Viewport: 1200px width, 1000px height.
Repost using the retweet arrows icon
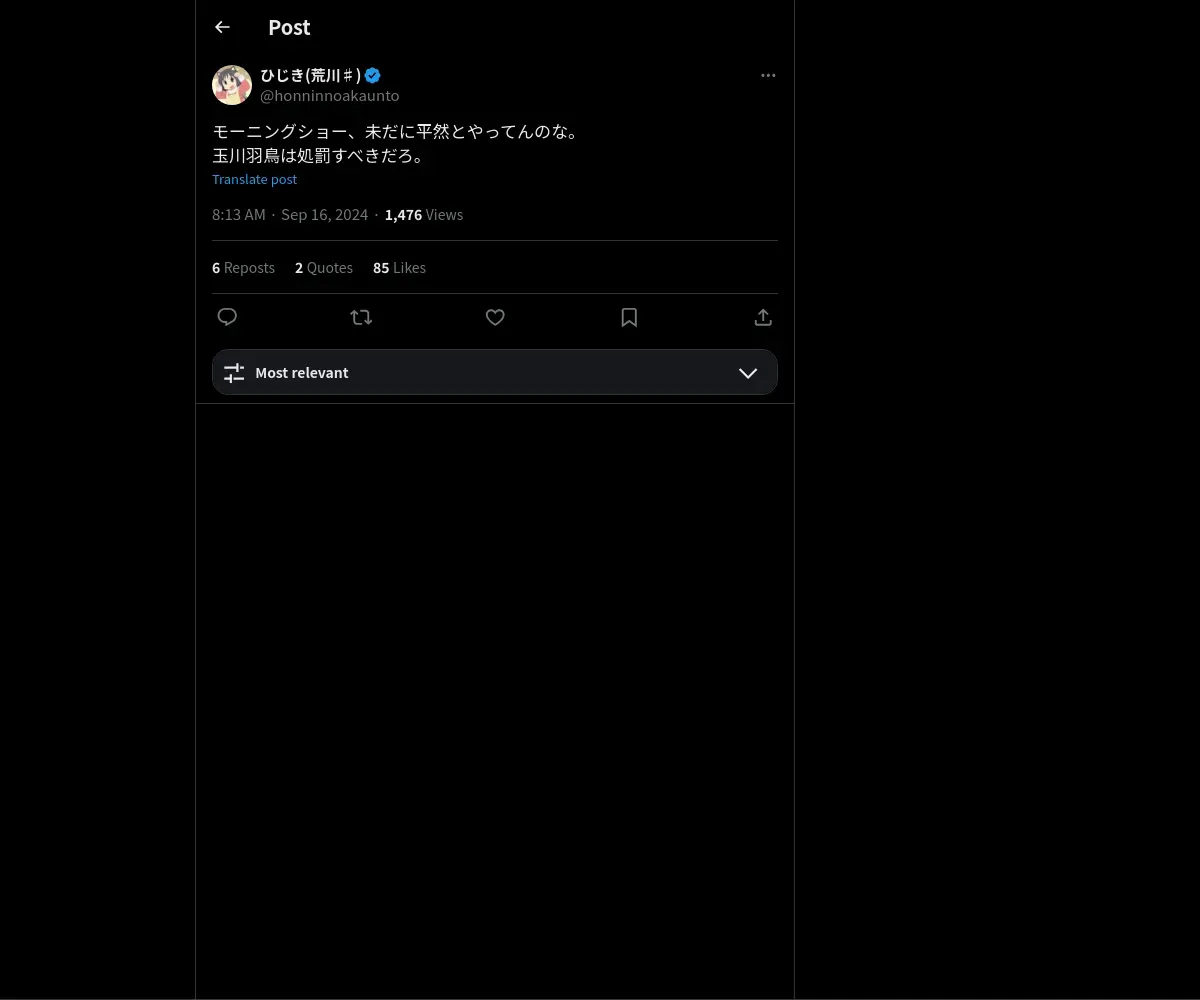361,317
